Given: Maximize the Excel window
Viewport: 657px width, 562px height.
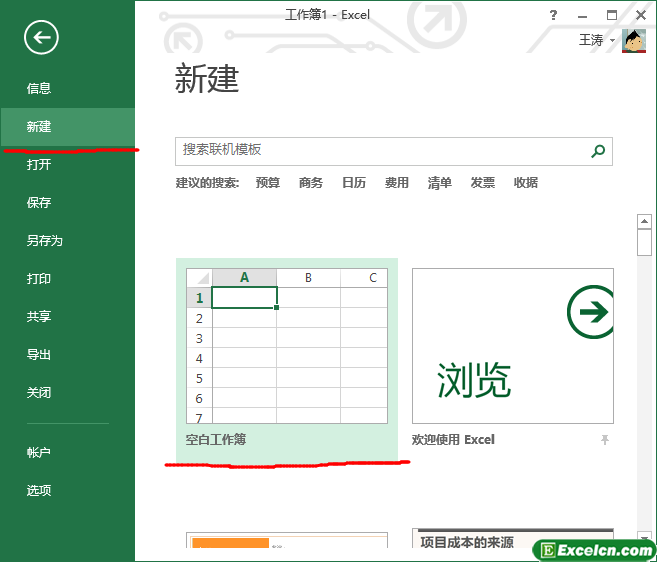Looking at the screenshot, I should (x=612, y=16).
